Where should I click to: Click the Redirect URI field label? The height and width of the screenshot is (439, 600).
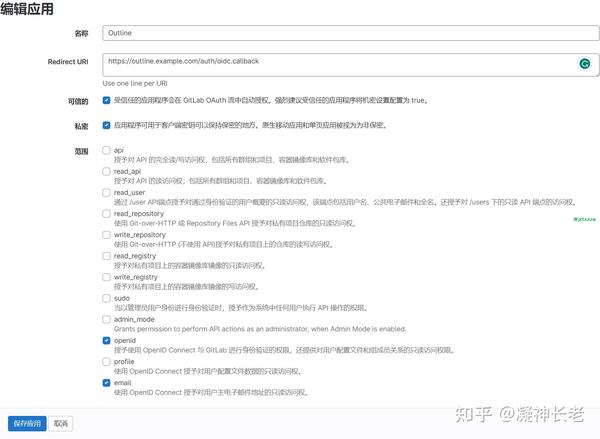[x=68, y=62]
